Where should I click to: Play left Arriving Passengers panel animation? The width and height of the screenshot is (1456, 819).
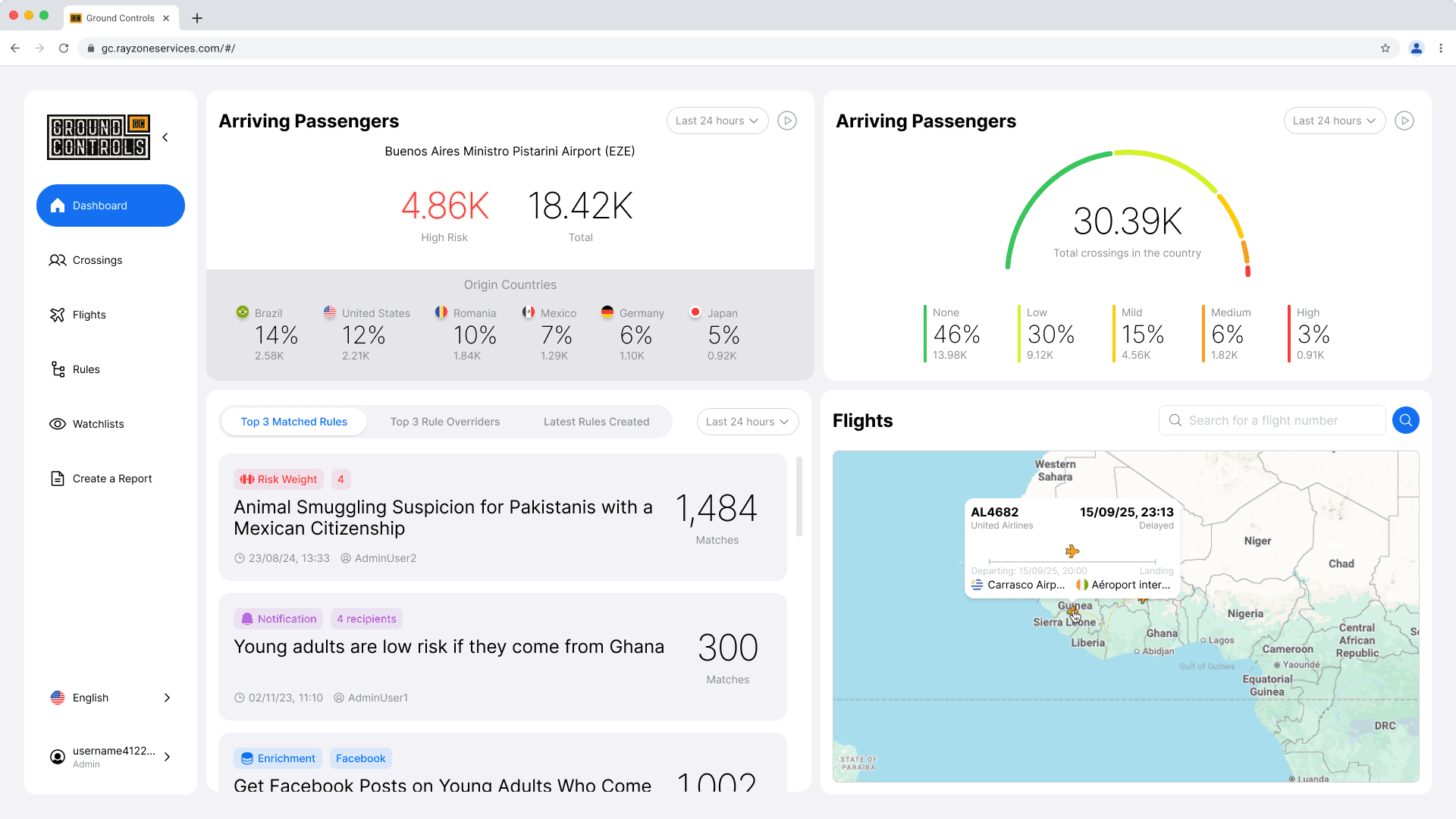pos(787,121)
